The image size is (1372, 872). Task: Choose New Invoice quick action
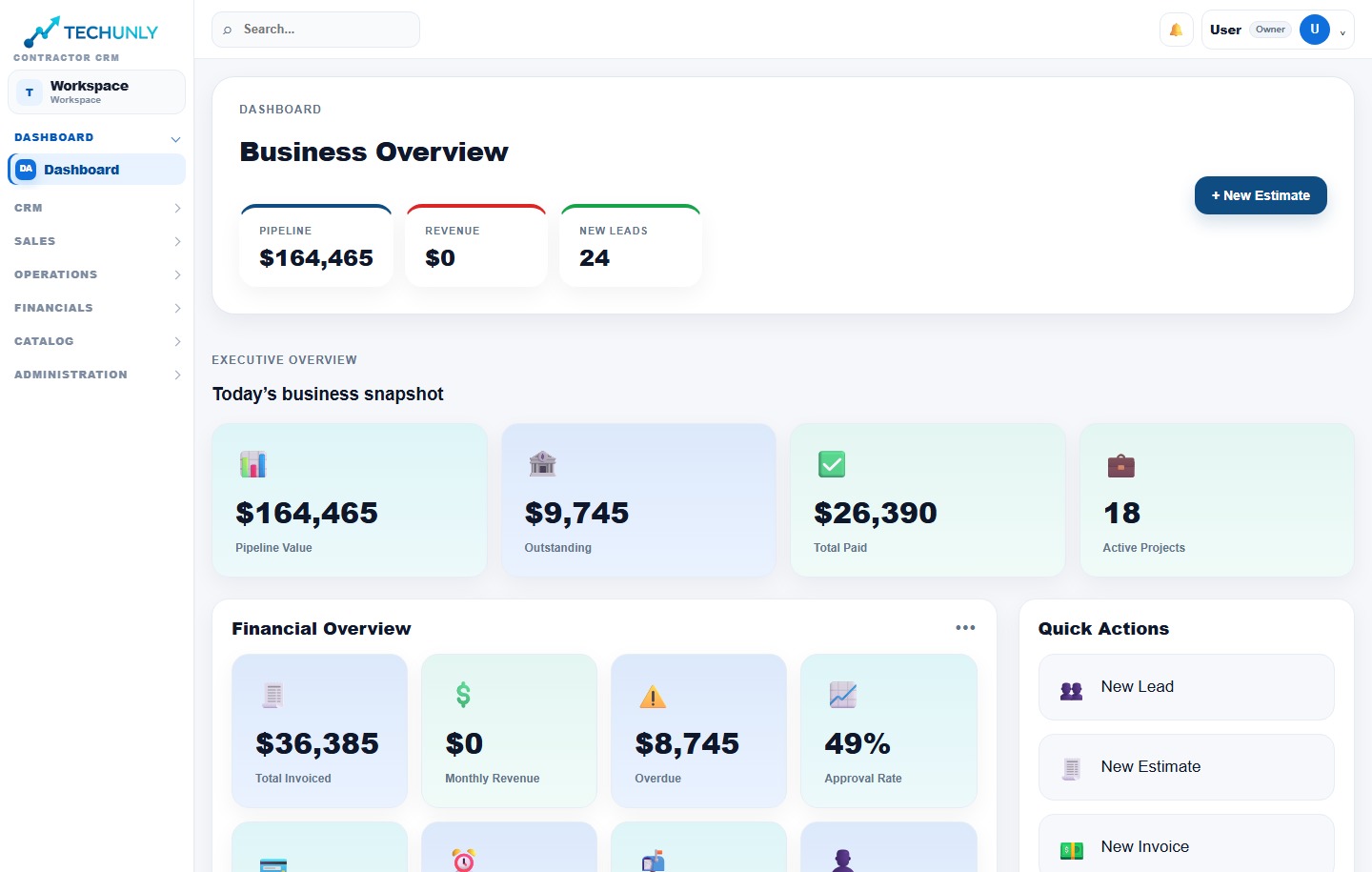pos(1186,843)
